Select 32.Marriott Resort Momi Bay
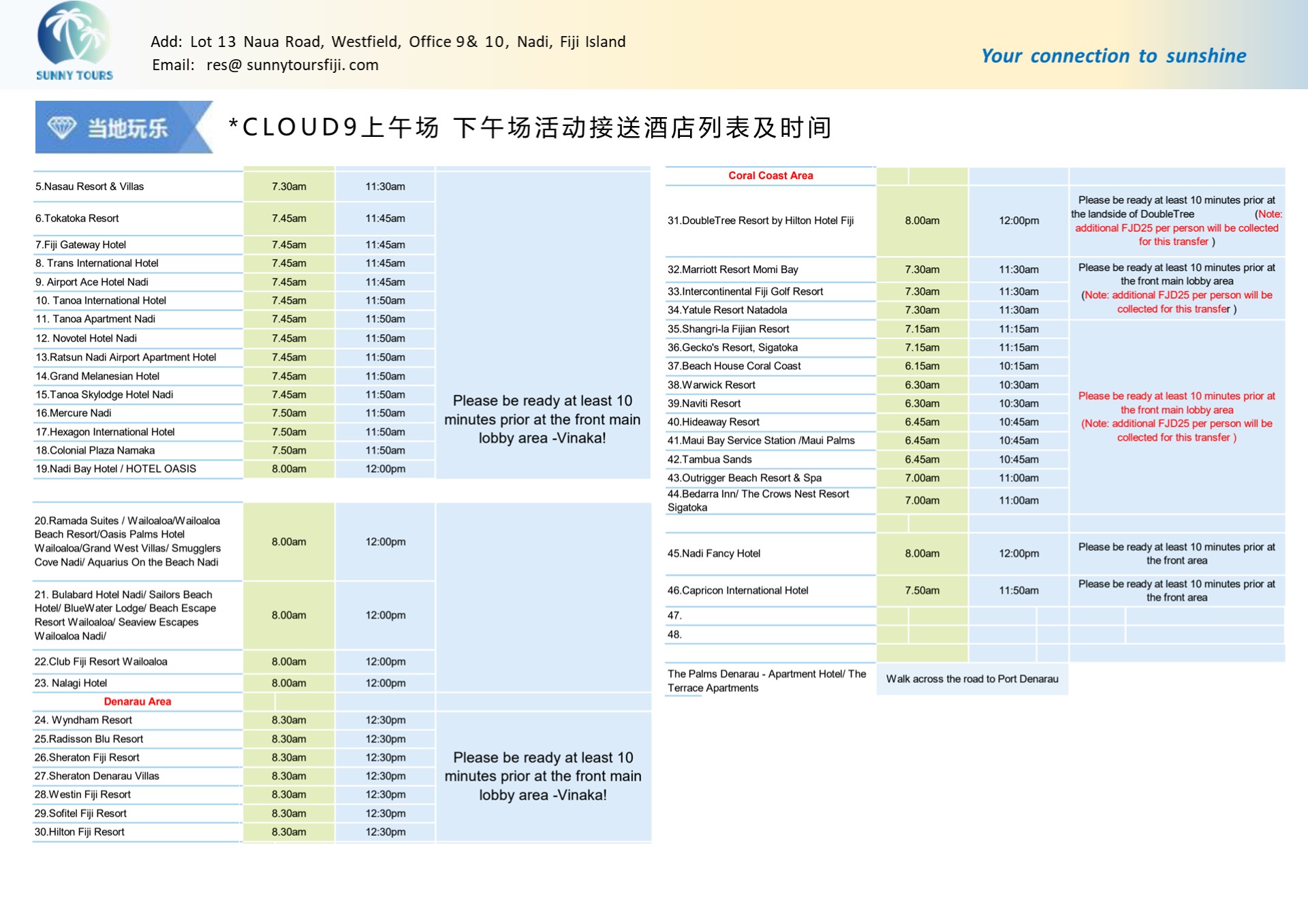Screen dimensions: 1308x924 [732, 270]
